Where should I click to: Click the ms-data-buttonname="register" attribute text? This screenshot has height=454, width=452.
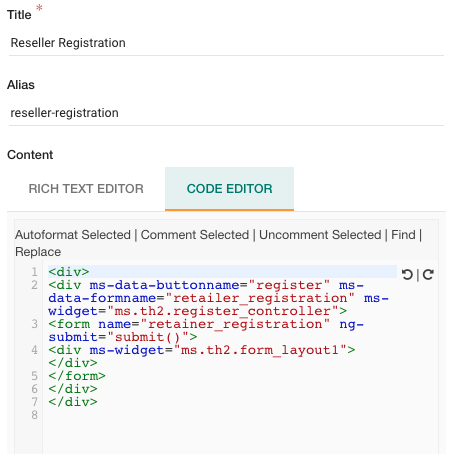[210, 285]
